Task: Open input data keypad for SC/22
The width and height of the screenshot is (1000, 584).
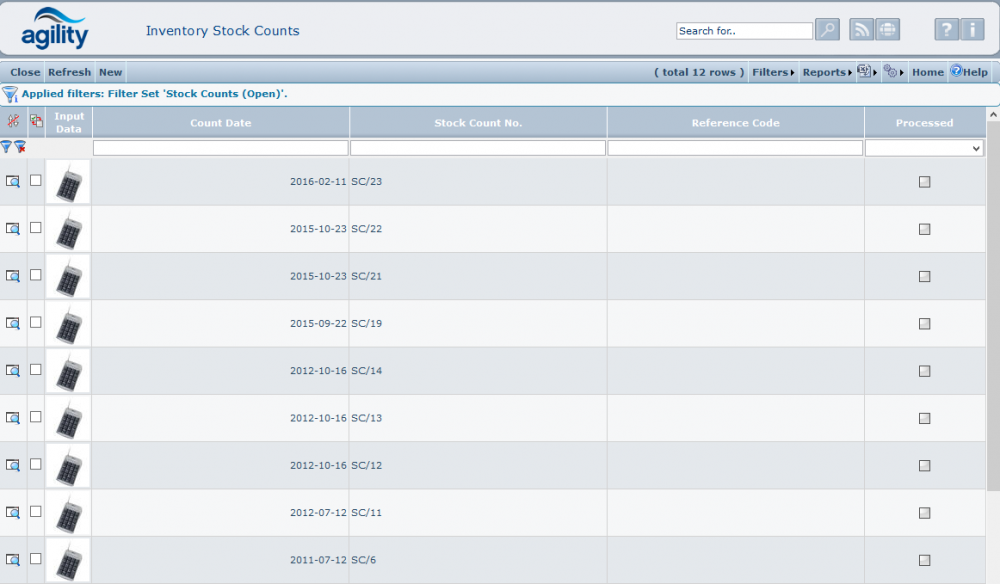Action: pyautogui.click(x=68, y=229)
